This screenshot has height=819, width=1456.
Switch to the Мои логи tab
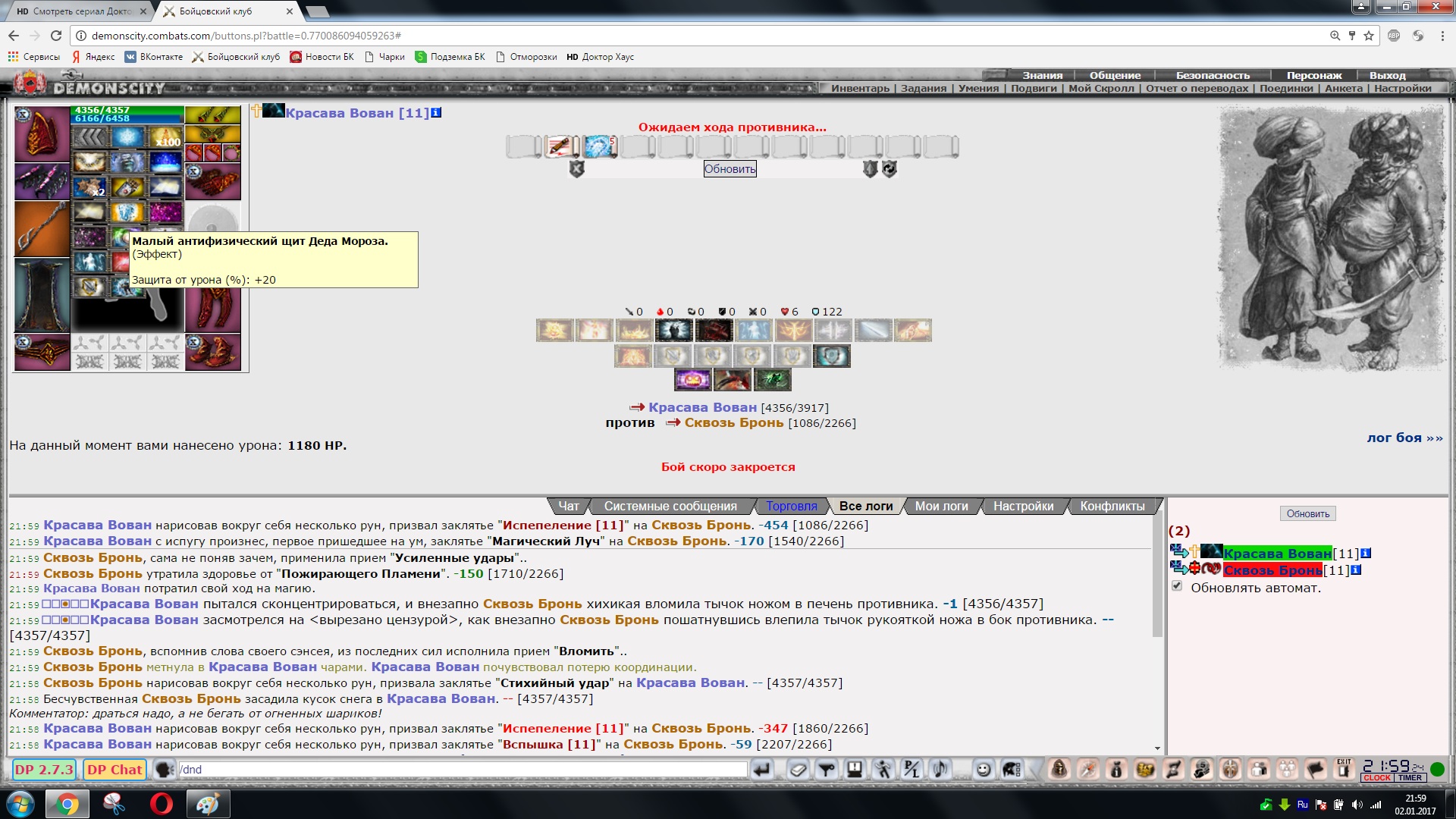coord(941,506)
